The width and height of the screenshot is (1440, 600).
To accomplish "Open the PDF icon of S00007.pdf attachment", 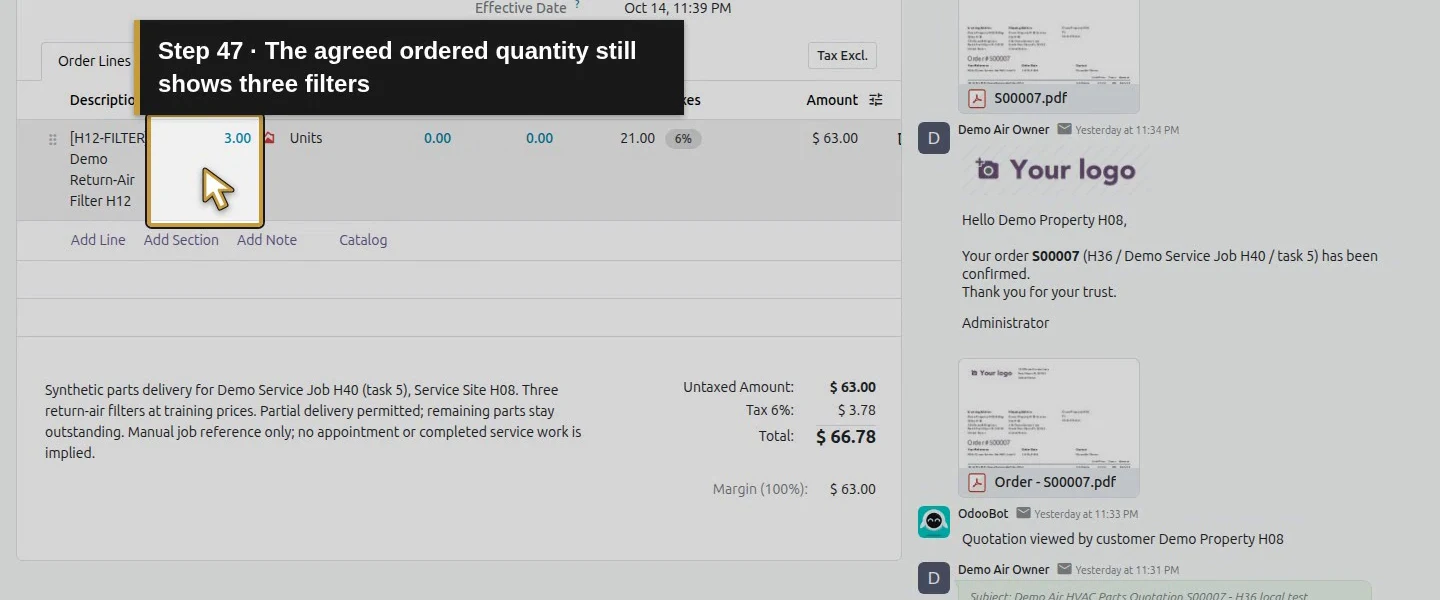I will 976,98.
